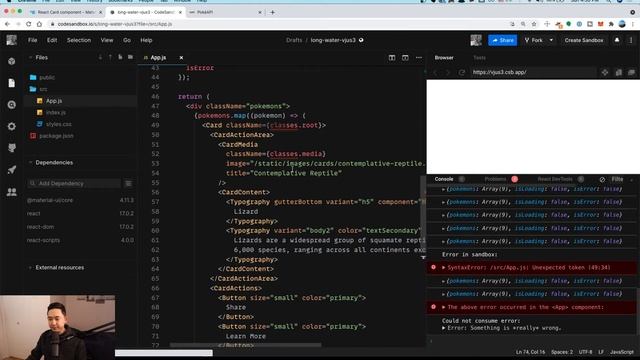Image resolution: width=640 pixels, height=360 pixels.
Task: Click the download files arrow icon
Action: [x=100, y=58]
